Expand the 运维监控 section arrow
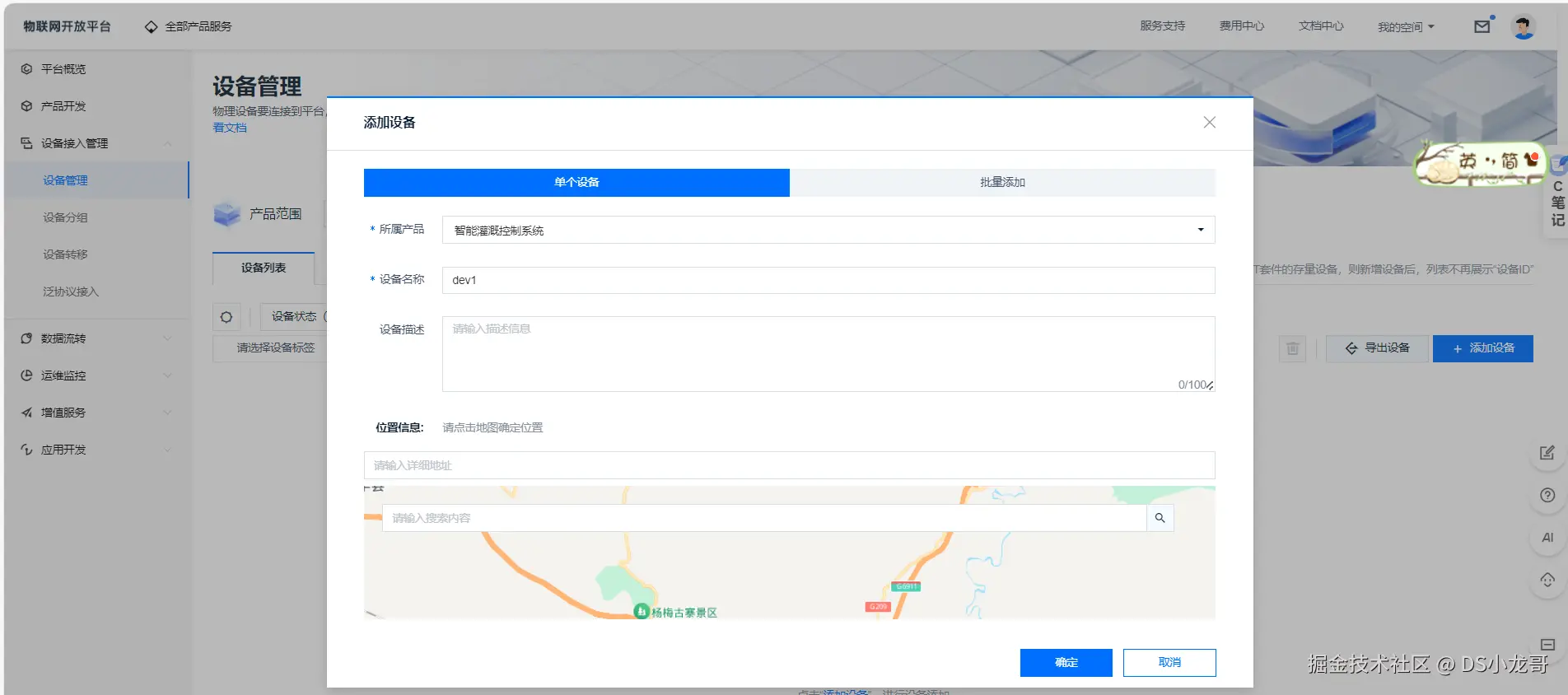This screenshot has width=1568, height=695. click(168, 375)
